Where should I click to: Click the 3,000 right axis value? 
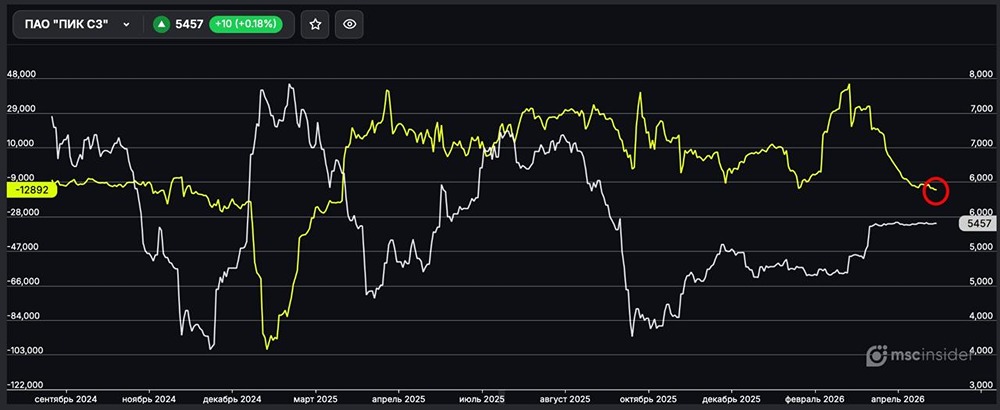pos(980,386)
